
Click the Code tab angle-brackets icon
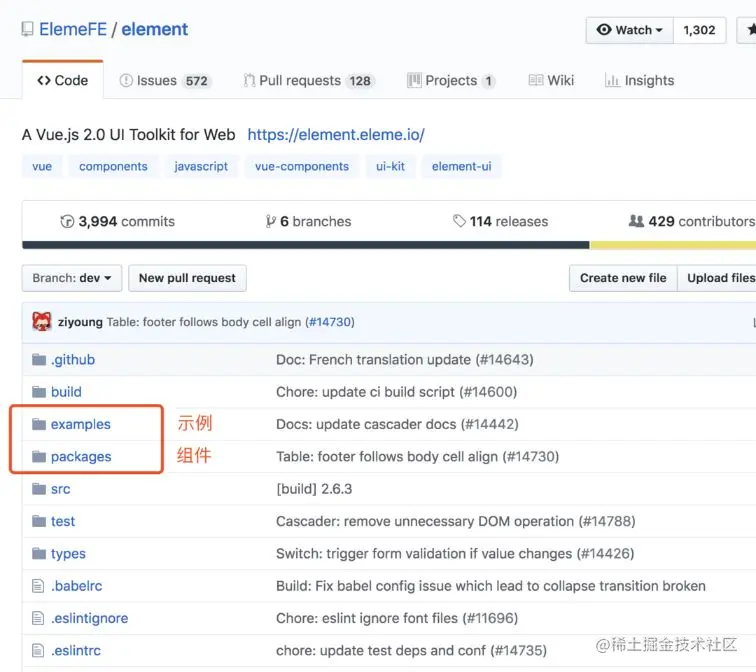pyautogui.click(x=44, y=81)
